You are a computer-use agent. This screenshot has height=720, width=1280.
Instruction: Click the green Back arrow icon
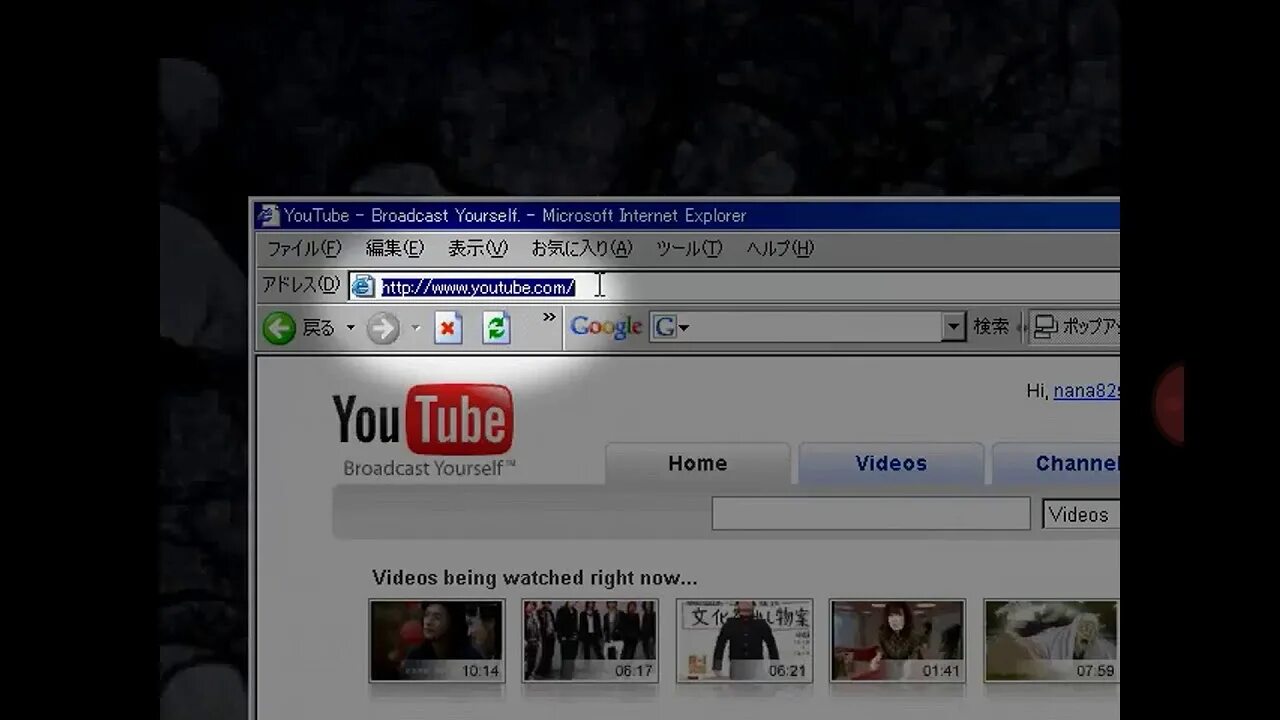(x=279, y=328)
